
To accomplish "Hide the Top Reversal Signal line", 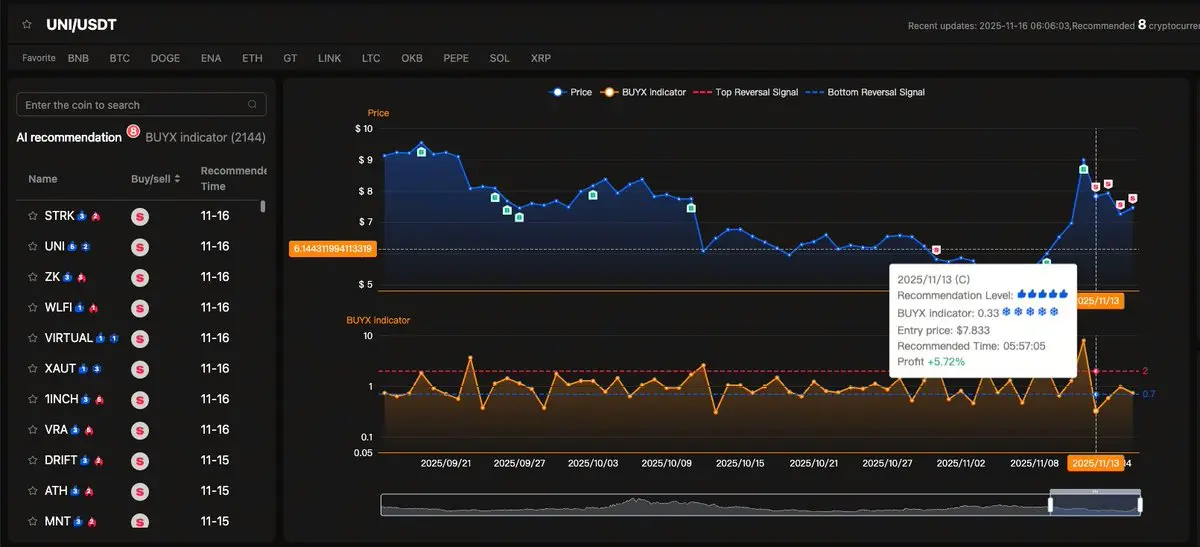I will 747,92.
